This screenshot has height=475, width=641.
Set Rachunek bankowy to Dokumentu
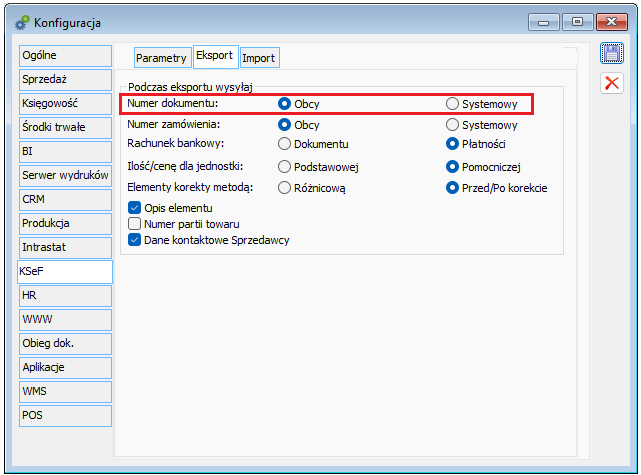pos(285,145)
